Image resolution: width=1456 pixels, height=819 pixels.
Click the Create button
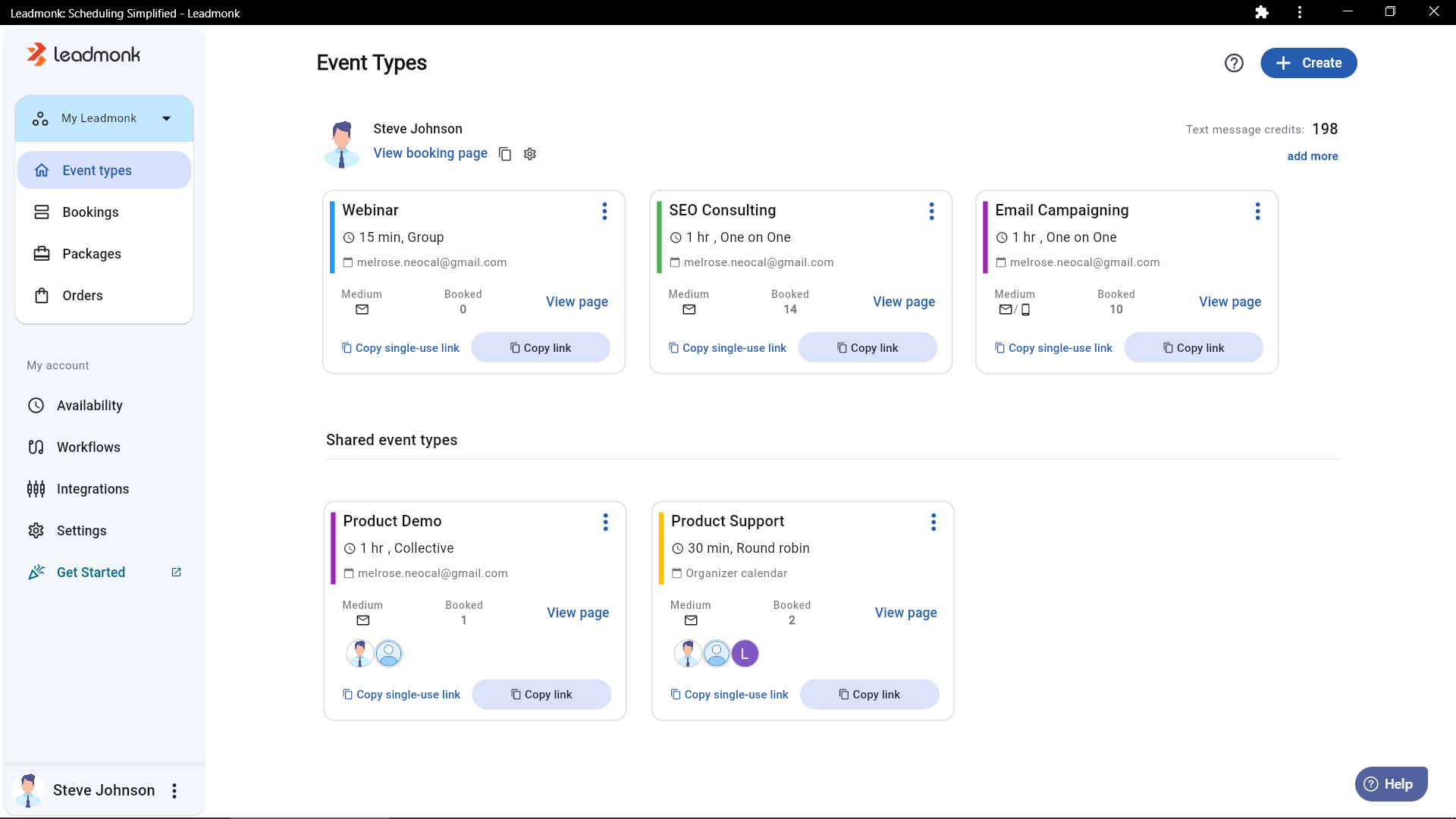point(1308,63)
